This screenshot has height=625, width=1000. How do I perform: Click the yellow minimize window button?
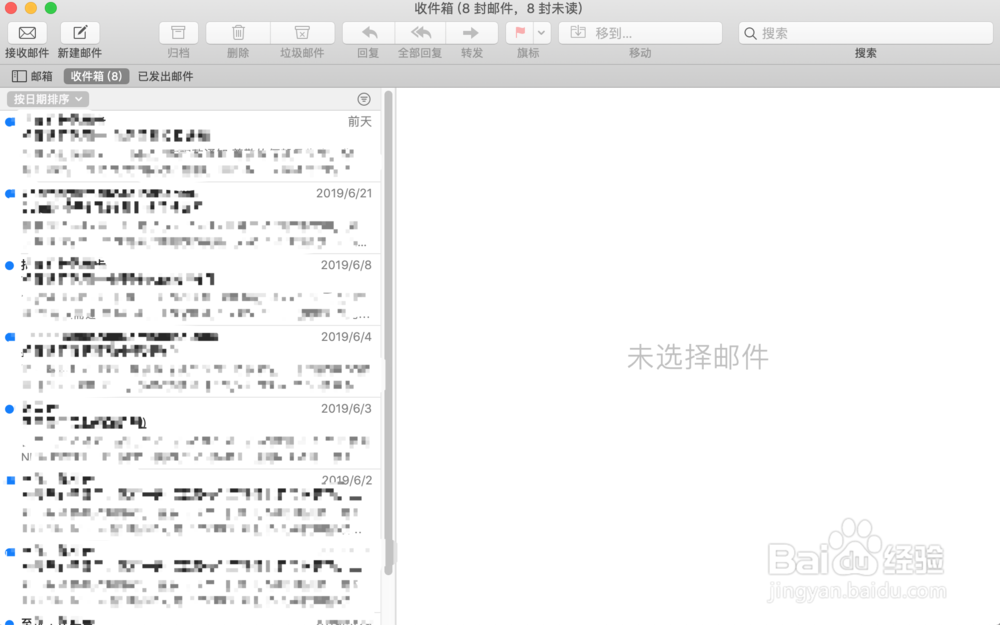coord(31,8)
